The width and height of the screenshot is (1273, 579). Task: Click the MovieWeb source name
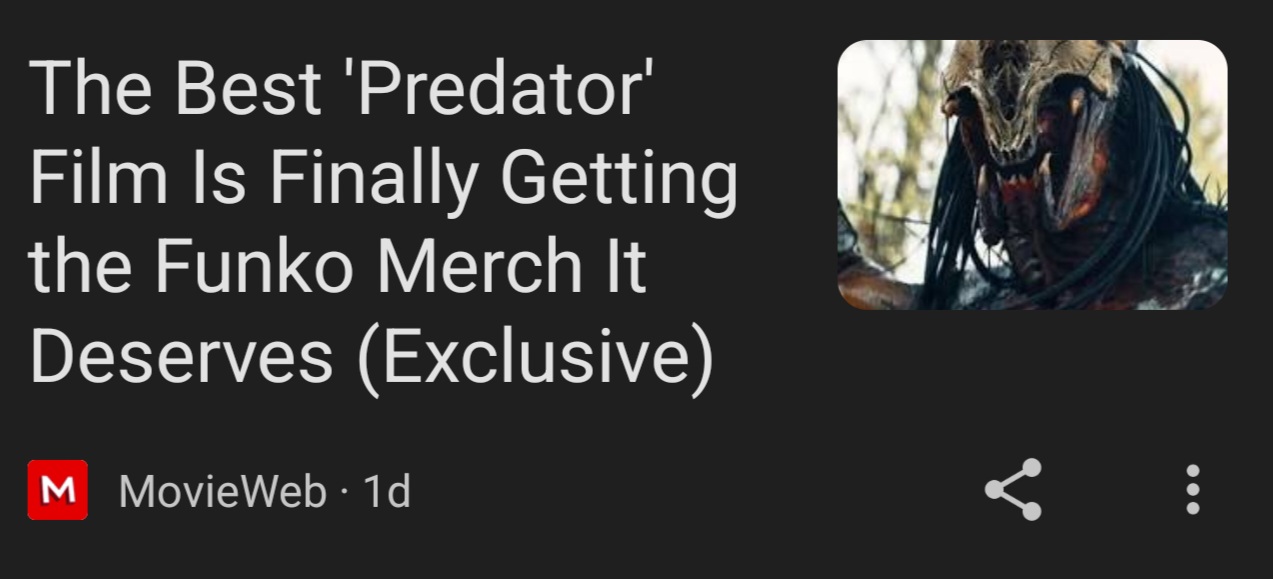pos(222,491)
